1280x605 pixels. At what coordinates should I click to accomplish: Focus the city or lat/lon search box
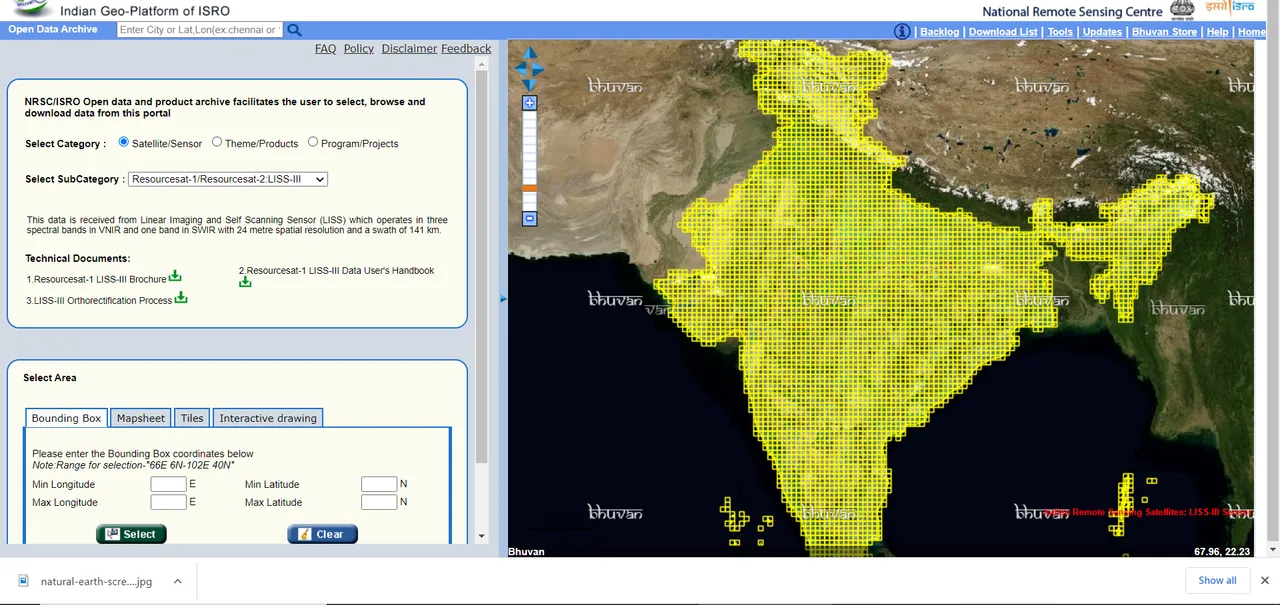tap(200, 30)
